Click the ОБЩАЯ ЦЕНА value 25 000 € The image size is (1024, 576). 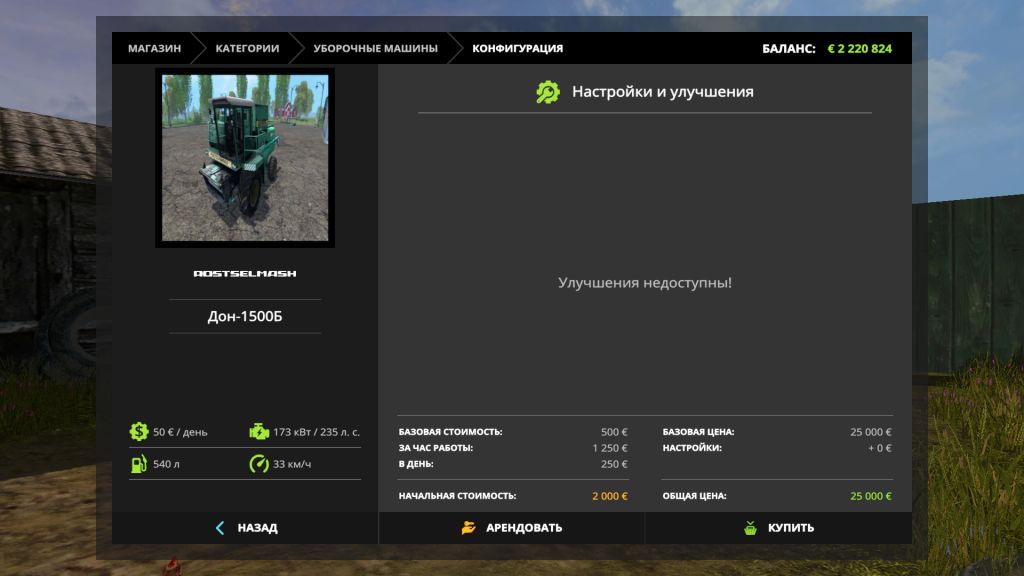870,496
